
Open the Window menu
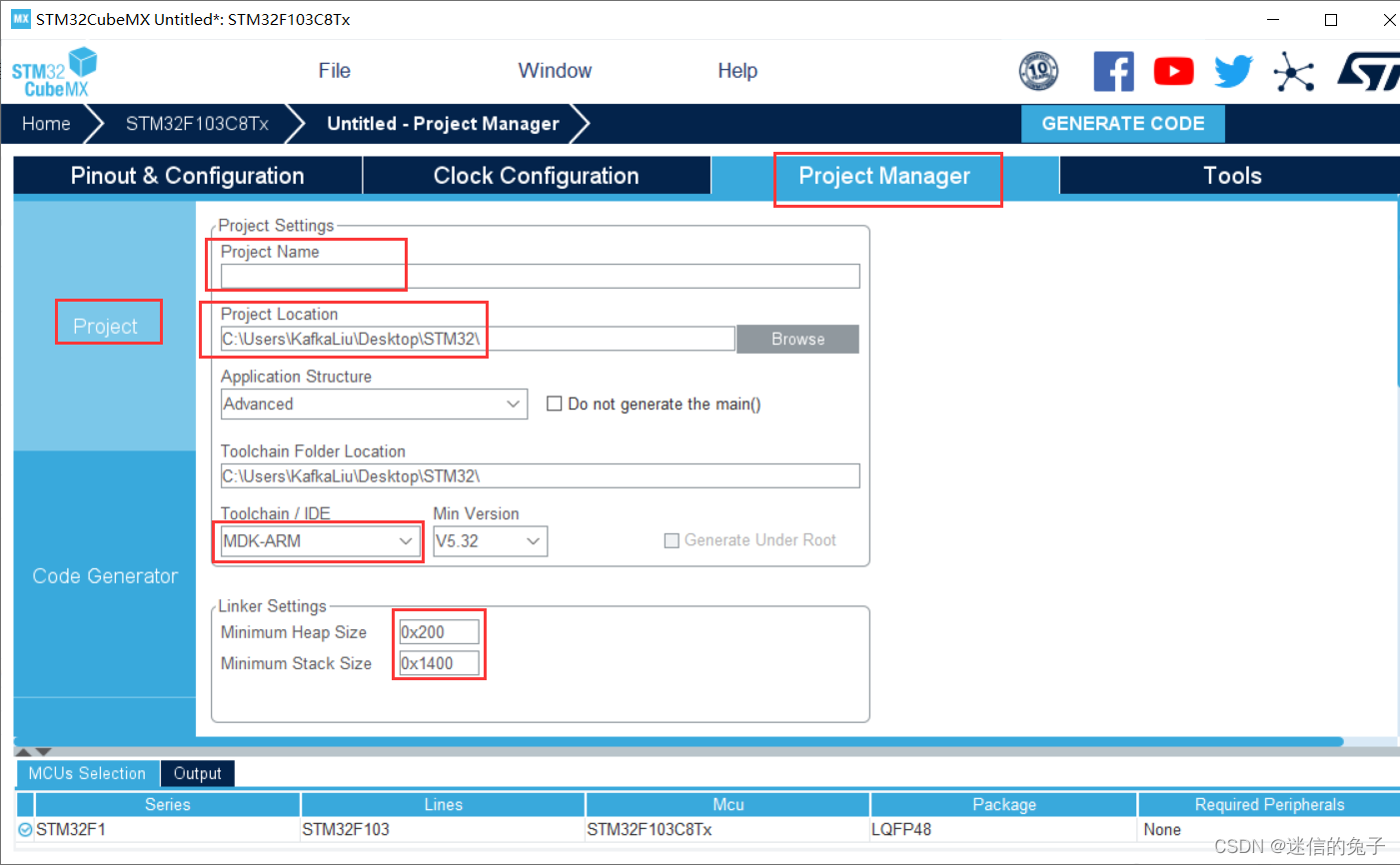[x=555, y=71]
